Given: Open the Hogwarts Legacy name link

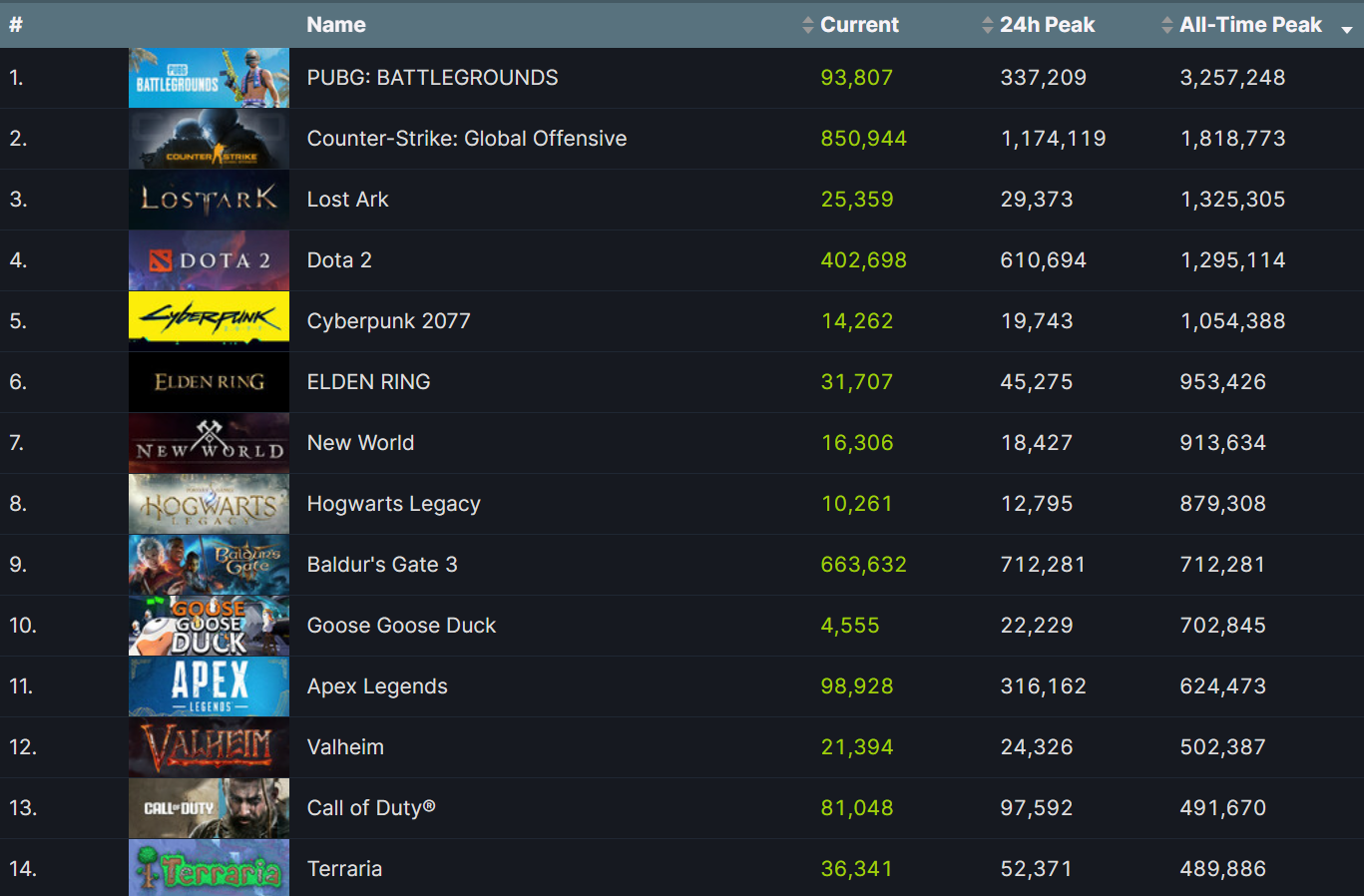Looking at the screenshot, I should [x=393, y=504].
